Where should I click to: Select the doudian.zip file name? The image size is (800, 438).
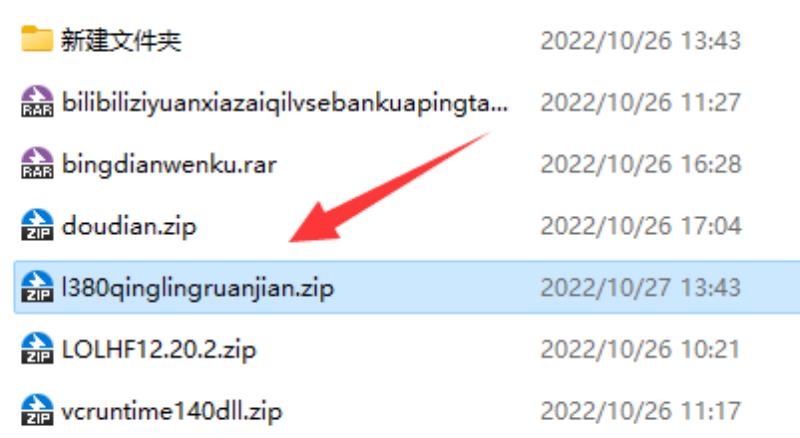(129, 226)
